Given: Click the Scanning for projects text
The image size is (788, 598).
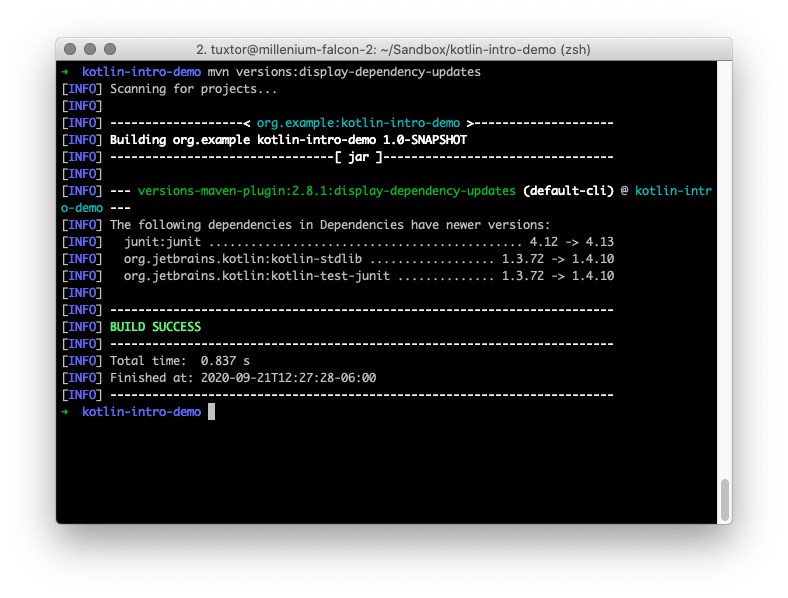Looking at the screenshot, I should [194, 89].
